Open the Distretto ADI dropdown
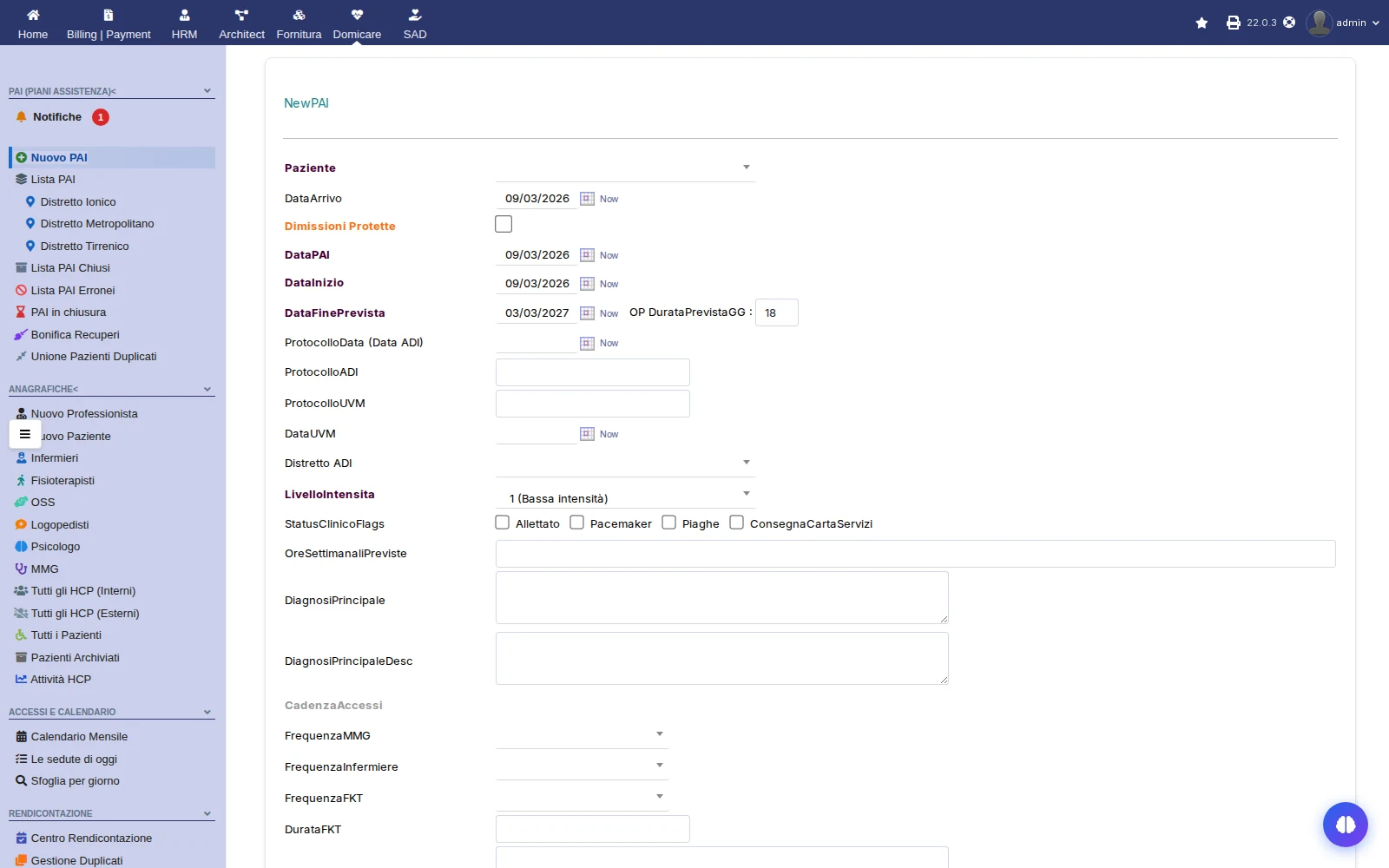 tap(625, 463)
